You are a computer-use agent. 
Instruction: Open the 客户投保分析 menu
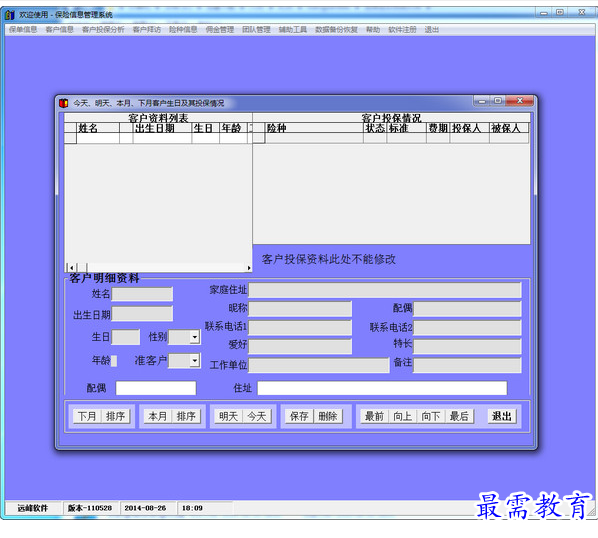click(103, 29)
